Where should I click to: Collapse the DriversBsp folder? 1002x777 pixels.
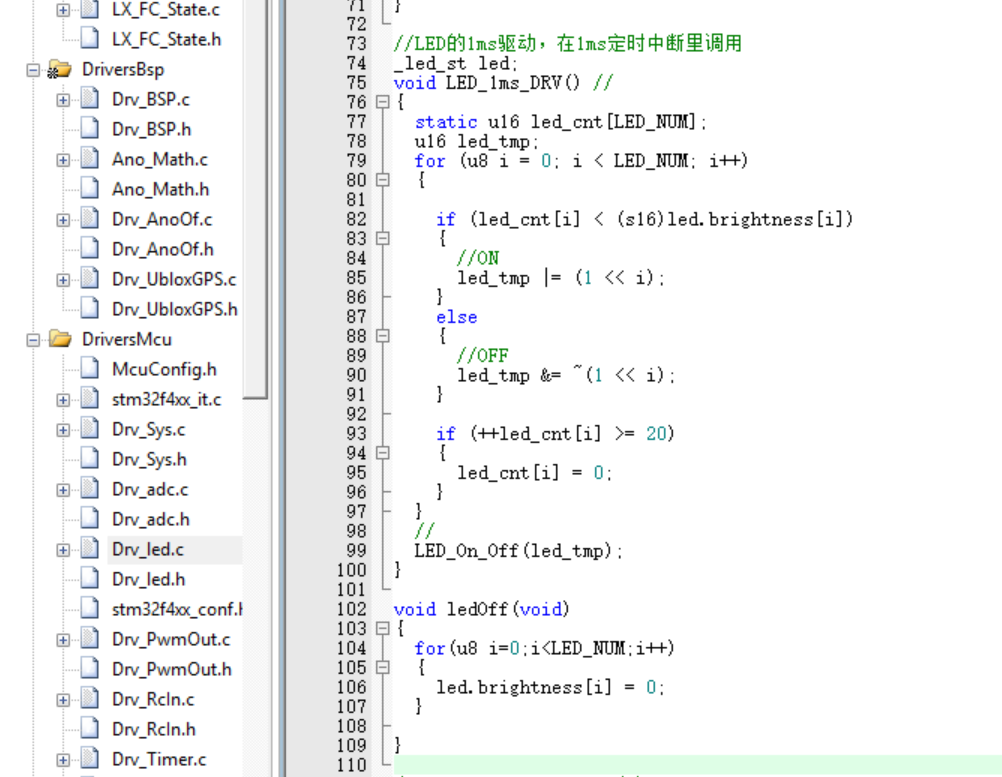33,70
